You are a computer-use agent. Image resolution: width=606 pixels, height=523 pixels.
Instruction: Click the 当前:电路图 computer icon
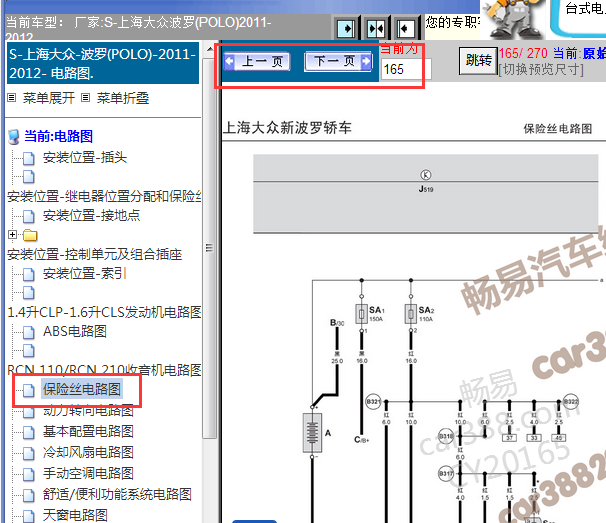pos(14,136)
